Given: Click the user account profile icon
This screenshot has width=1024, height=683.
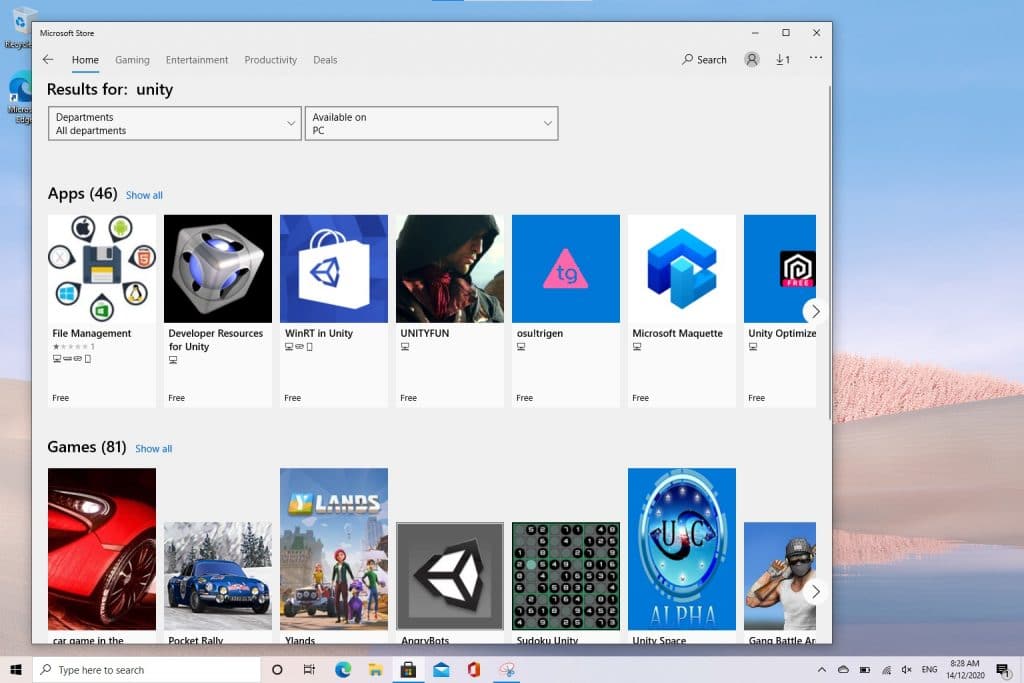Looking at the screenshot, I should (x=751, y=59).
